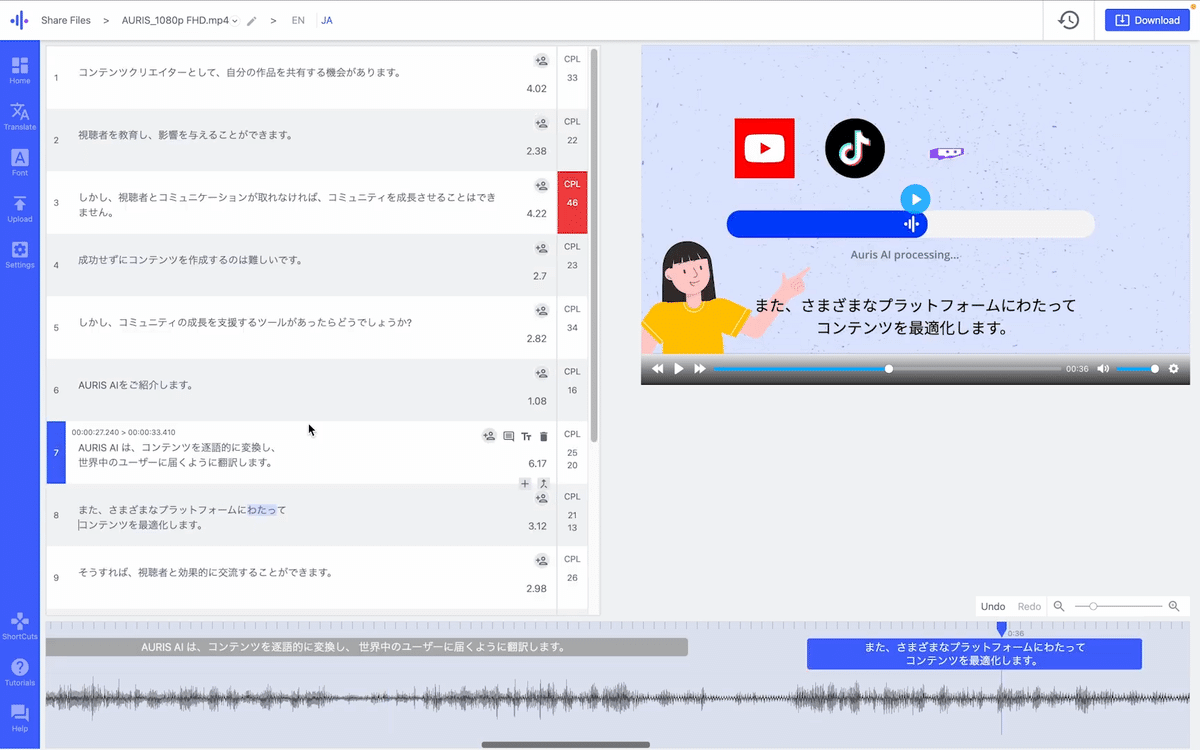Select the blue highlighted subtitle timeline block
The width and height of the screenshot is (1200, 750).
point(974,654)
